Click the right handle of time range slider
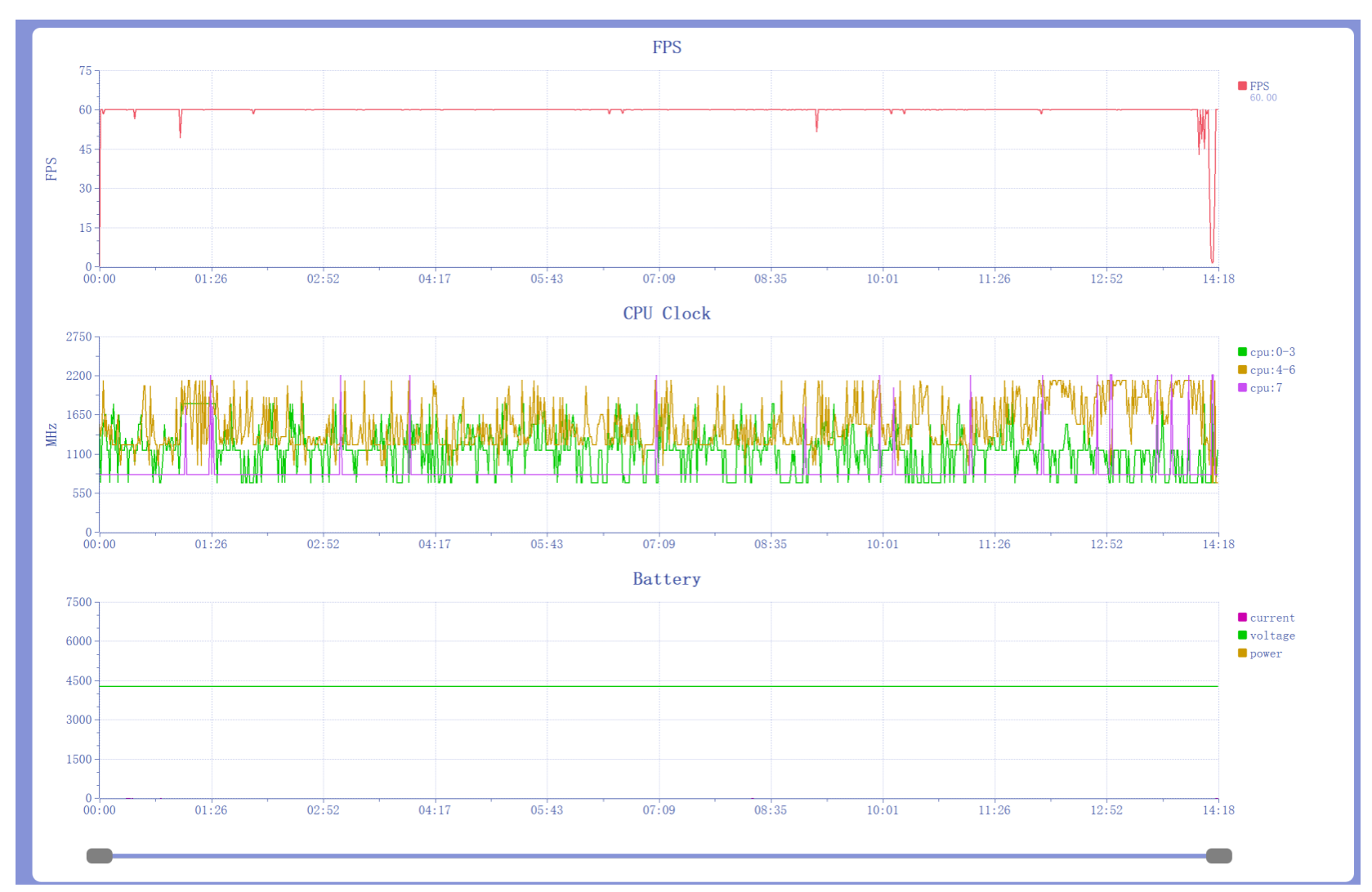Viewport: 1372px width, 892px height. pos(1218,856)
